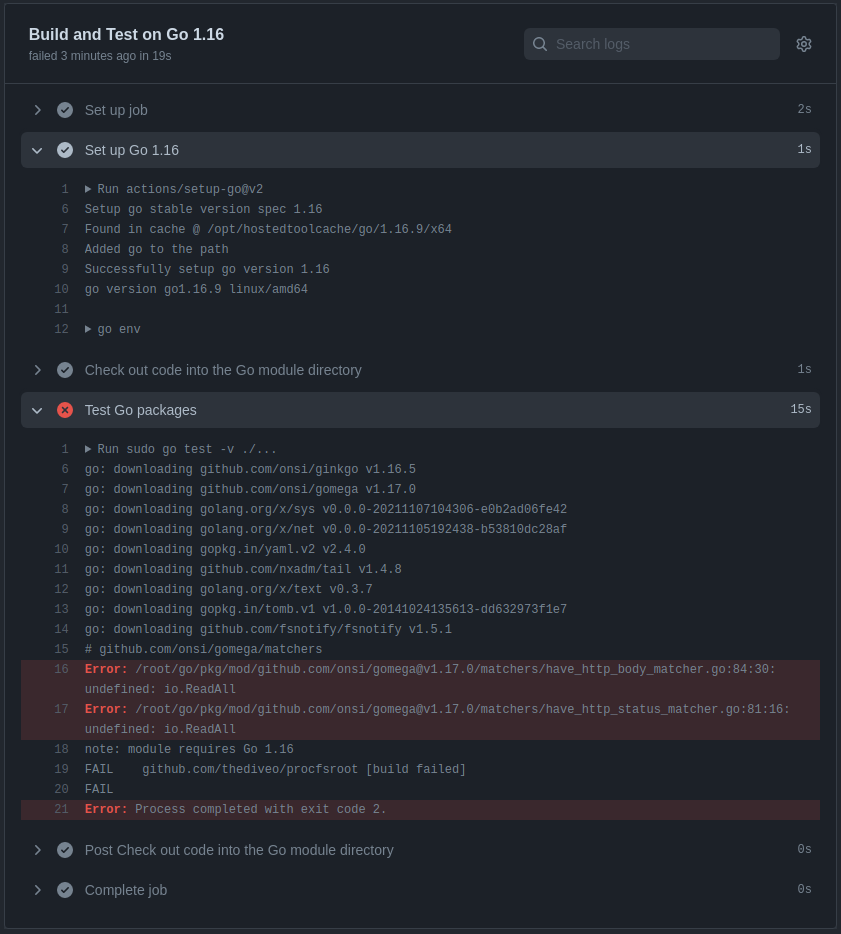Image resolution: width=841 pixels, height=934 pixels.
Task: Expand the Complete job step
Action: coord(38,889)
